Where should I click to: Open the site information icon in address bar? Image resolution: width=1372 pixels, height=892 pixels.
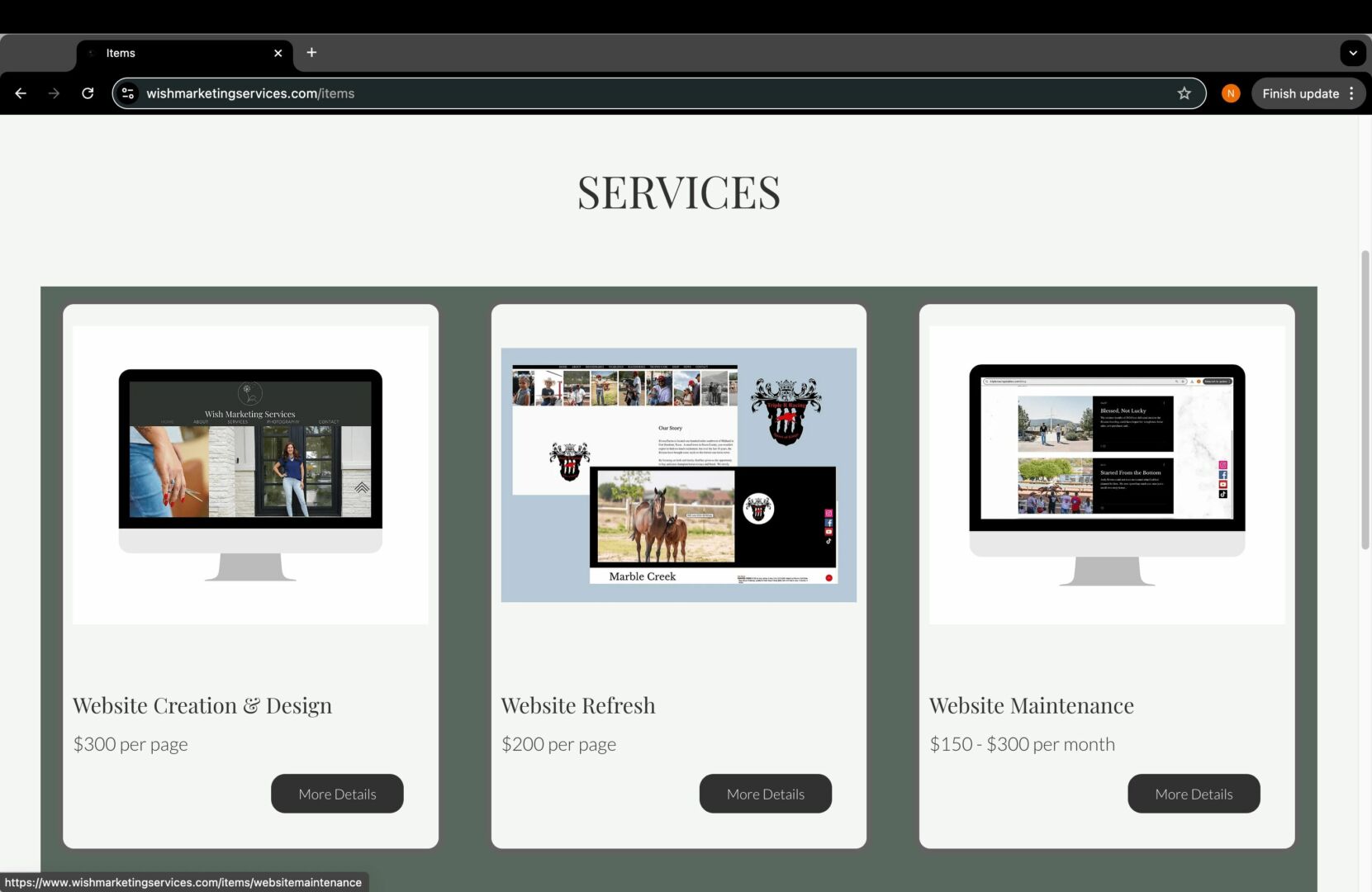point(128,93)
